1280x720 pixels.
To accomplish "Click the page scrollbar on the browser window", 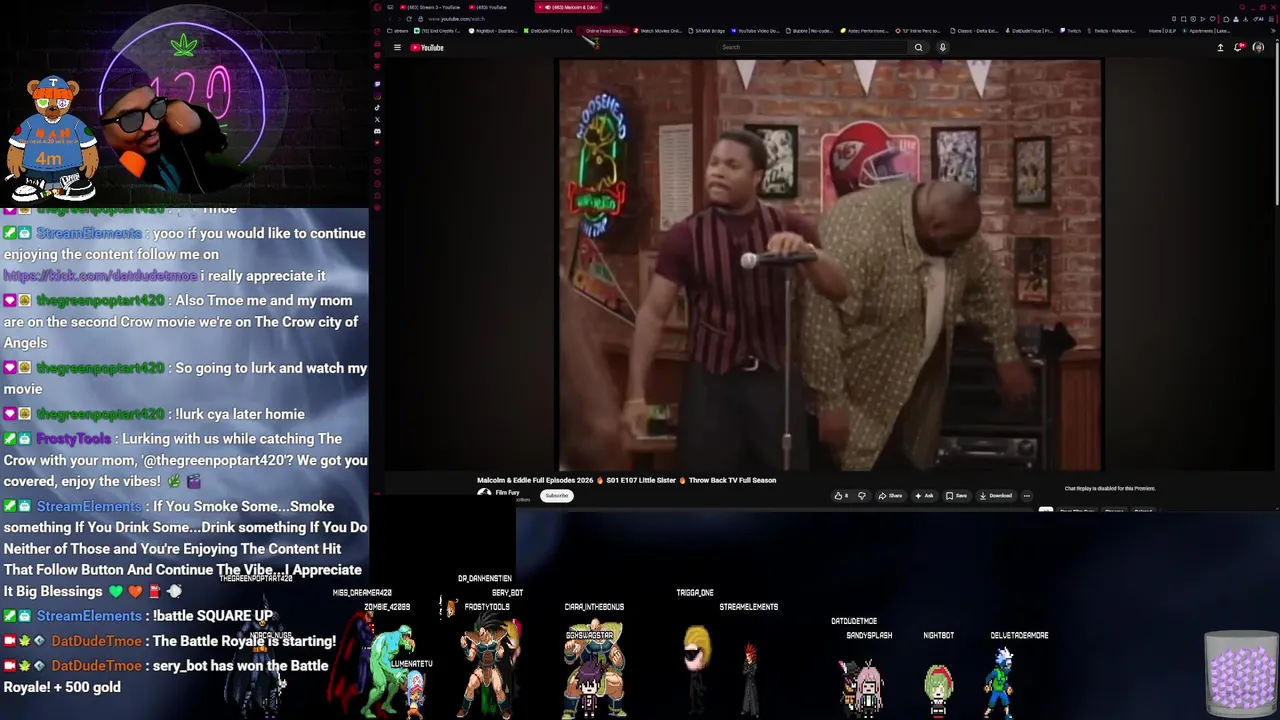I will click(1276, 120).
